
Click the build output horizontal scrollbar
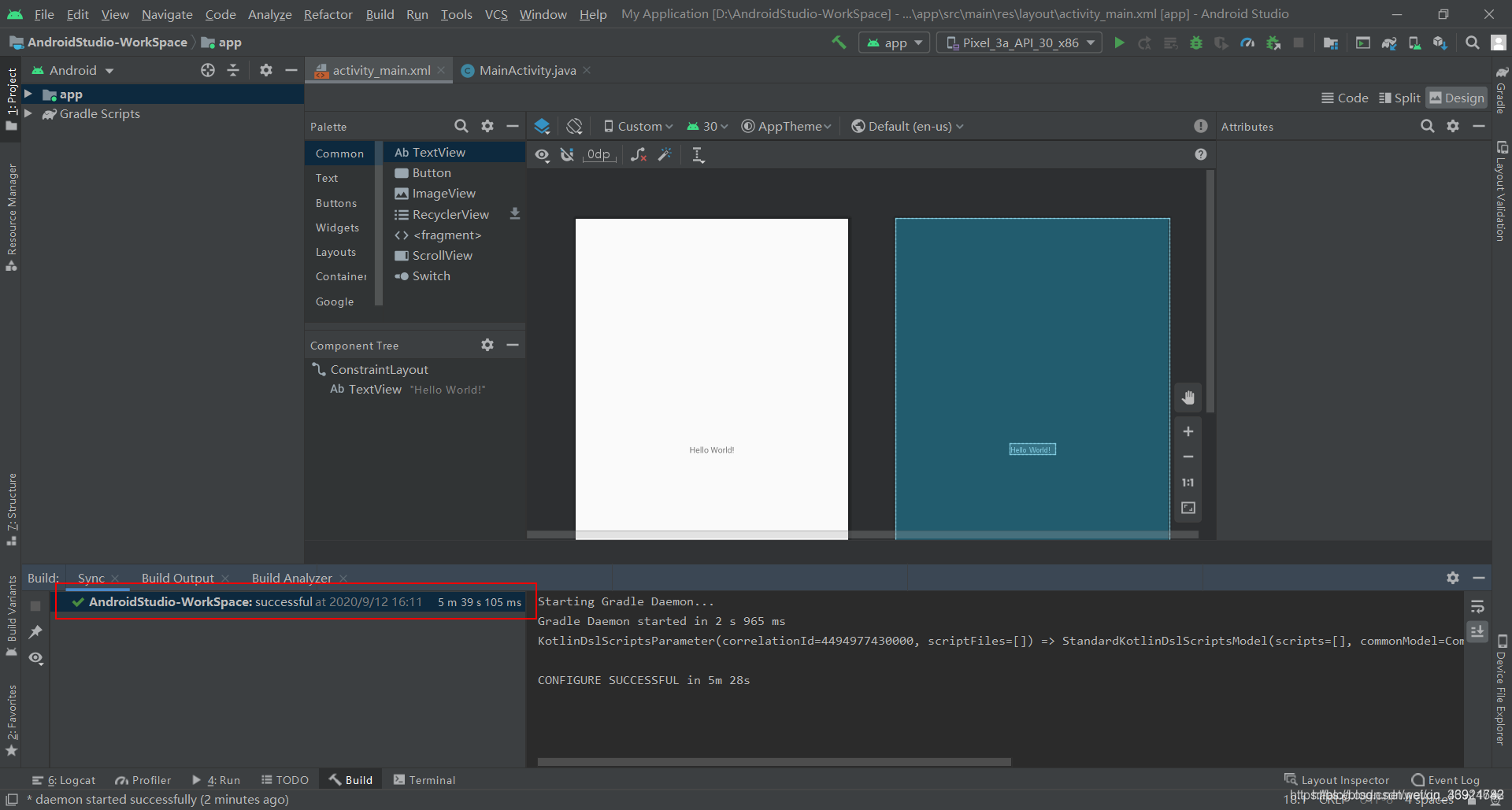tap(774, 762)
